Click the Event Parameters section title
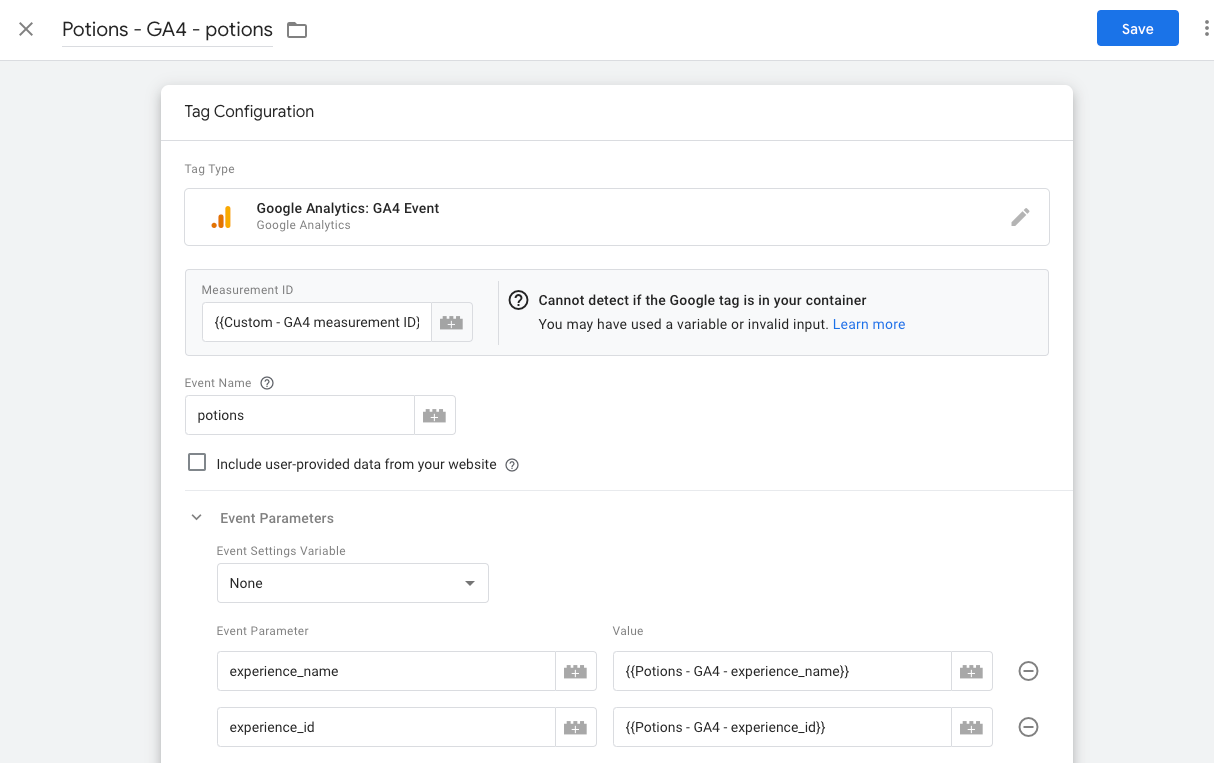Screen dimensions: 1214x763 (277, 518)
